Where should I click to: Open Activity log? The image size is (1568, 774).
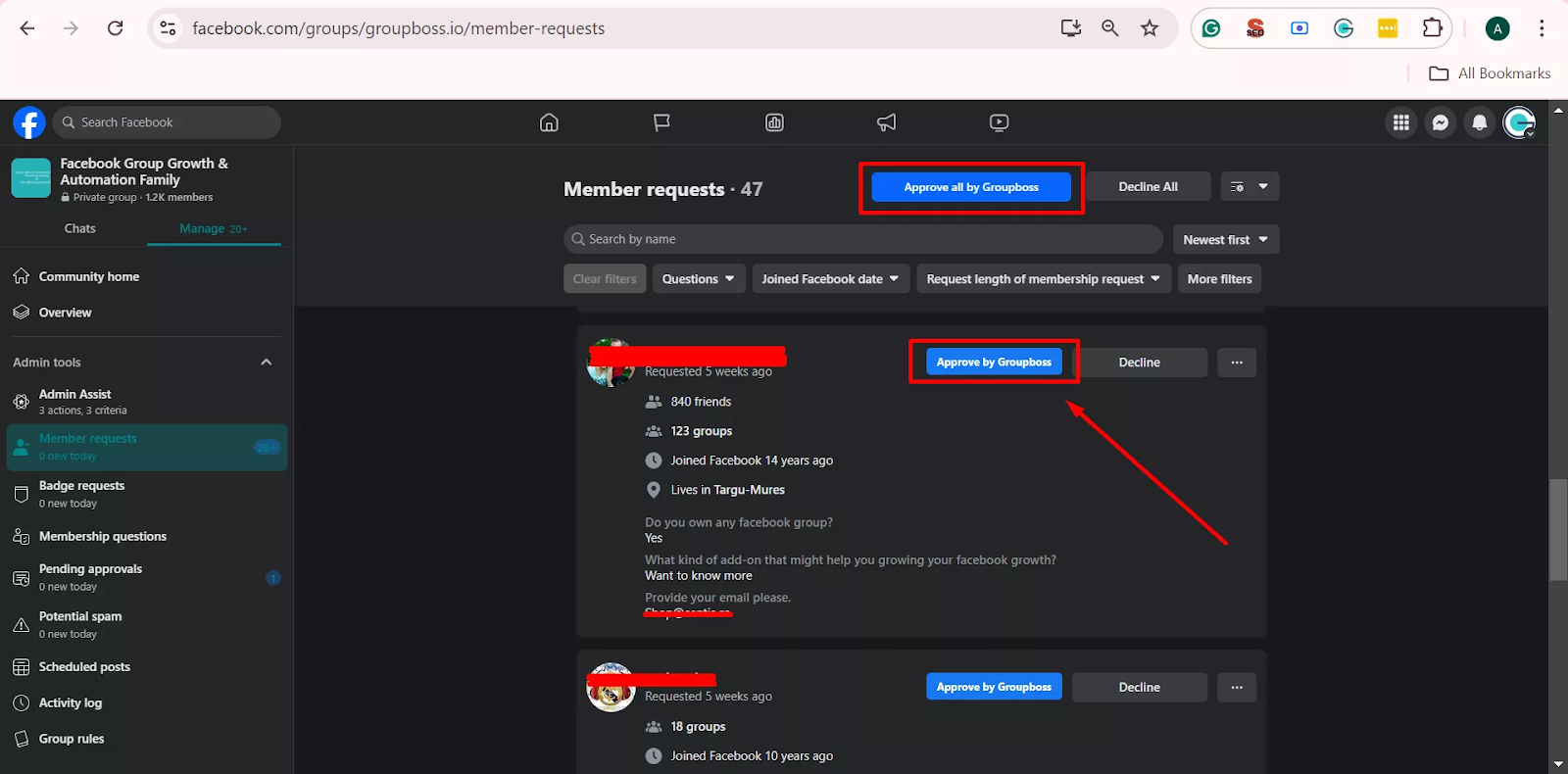click(x=147, y=703)
